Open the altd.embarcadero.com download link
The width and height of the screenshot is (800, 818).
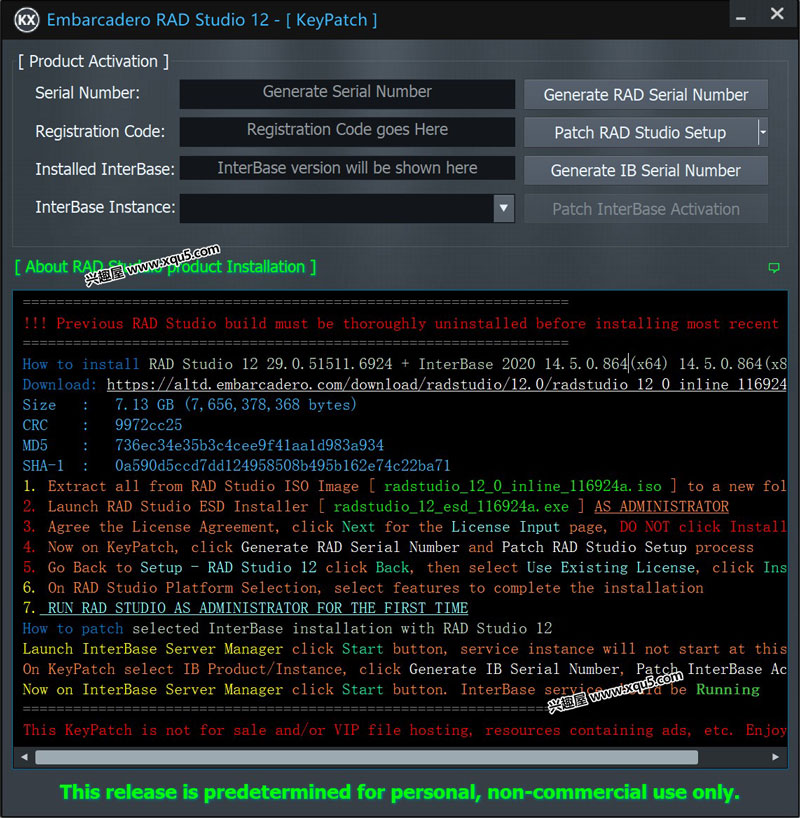pyautogui.click(x=446, y=384)
